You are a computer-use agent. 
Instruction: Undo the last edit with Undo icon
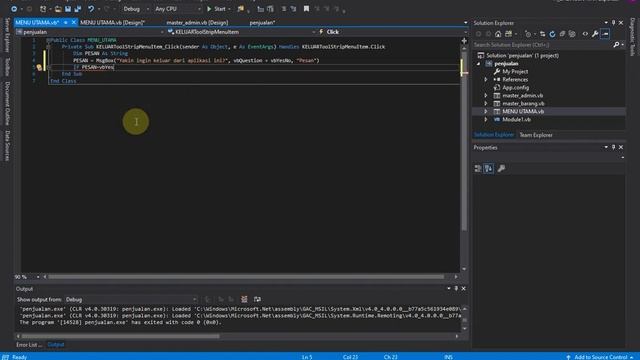(91, 9)
